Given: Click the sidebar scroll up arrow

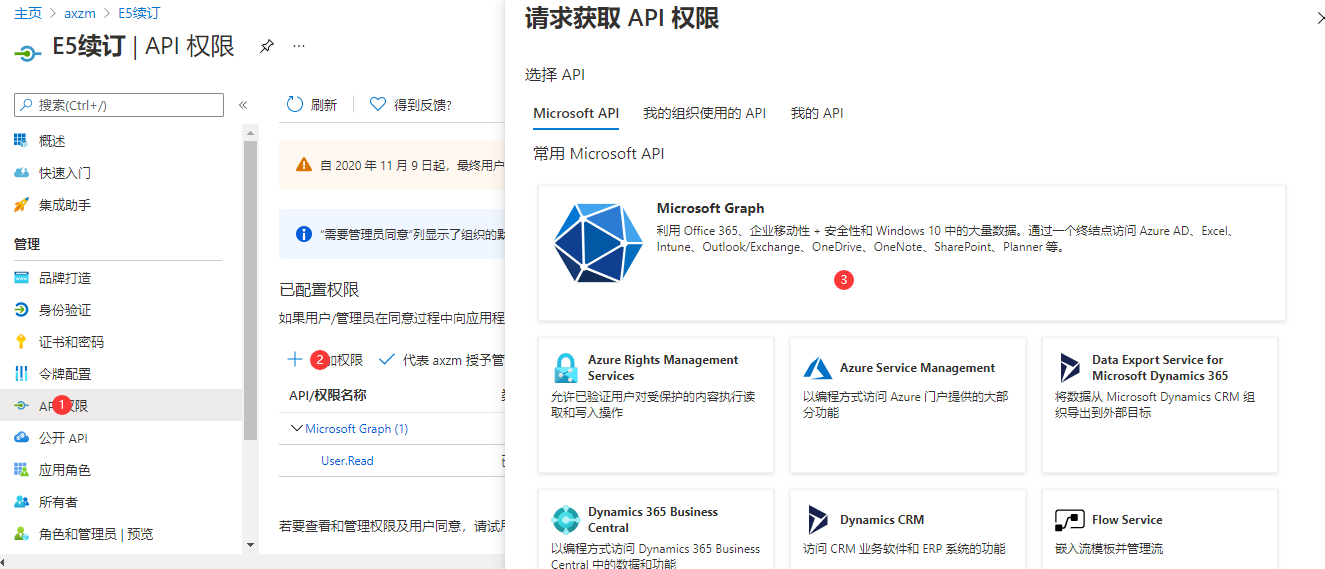Looking at the screenshot, I should click(250, 131).
